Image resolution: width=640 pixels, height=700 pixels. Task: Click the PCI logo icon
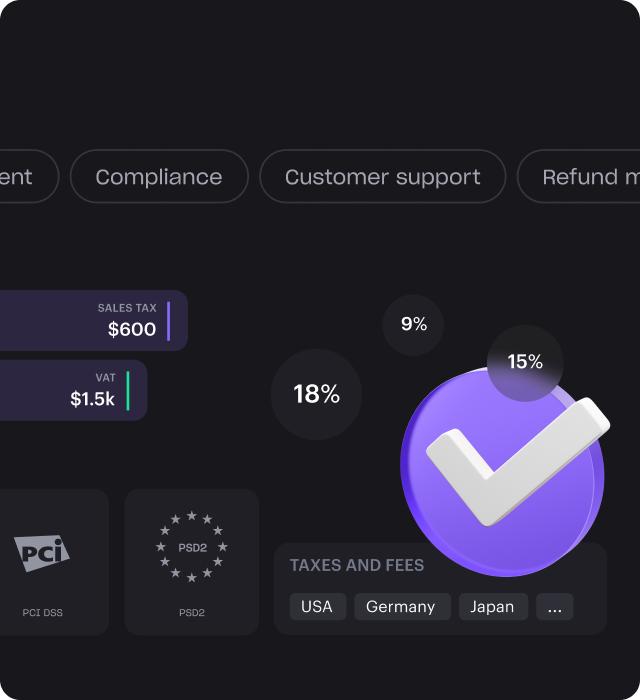pyautogui.click(x=42, y=552)
